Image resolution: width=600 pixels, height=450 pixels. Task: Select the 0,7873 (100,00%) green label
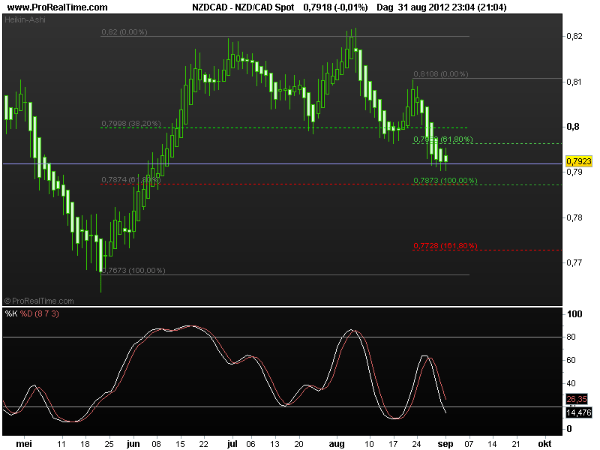point(445,181)
